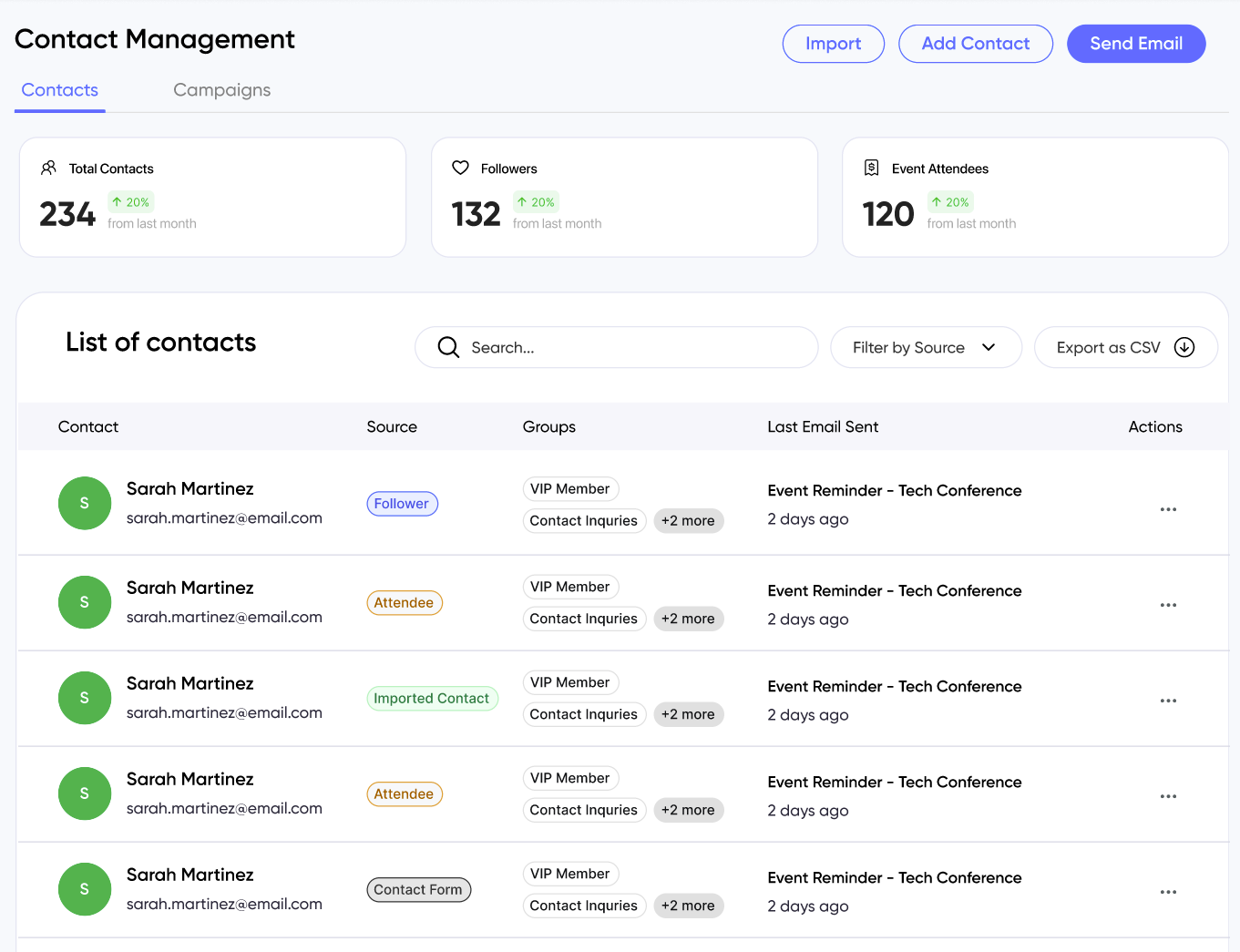Select the Follower source badge

(402, 503)
